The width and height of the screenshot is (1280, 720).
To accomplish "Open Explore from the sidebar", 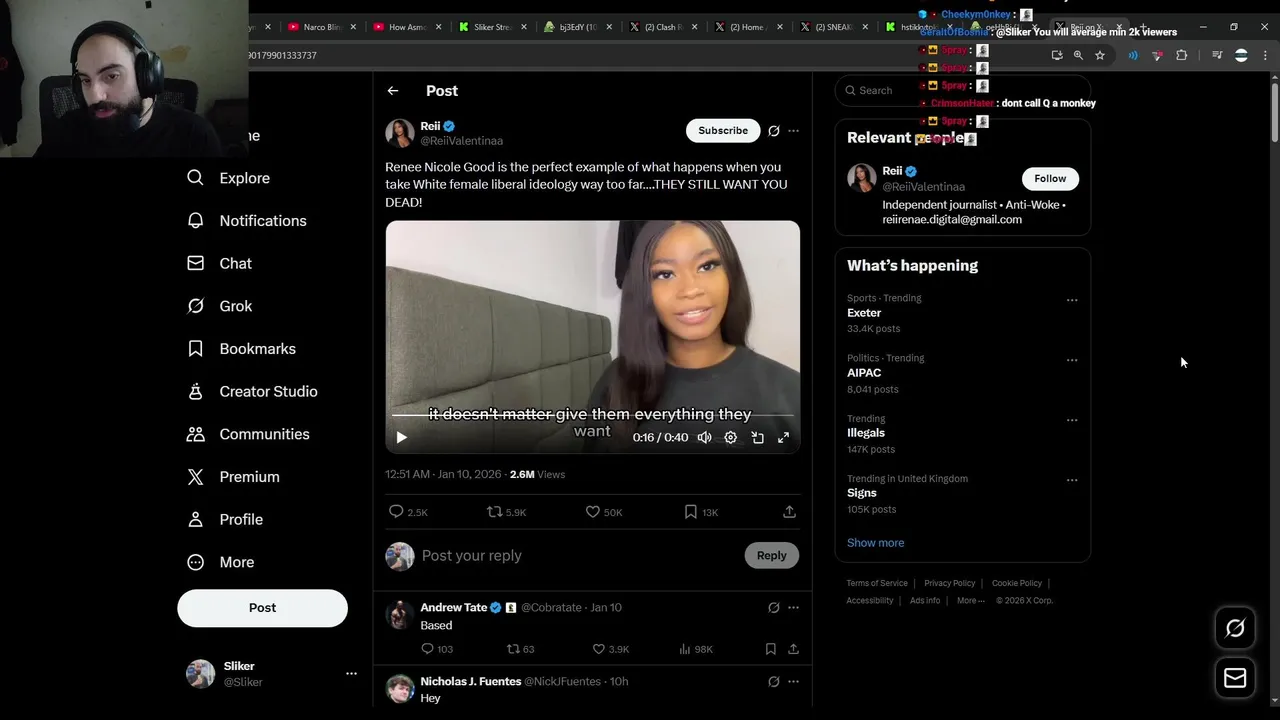I will (x=229, y=178).
